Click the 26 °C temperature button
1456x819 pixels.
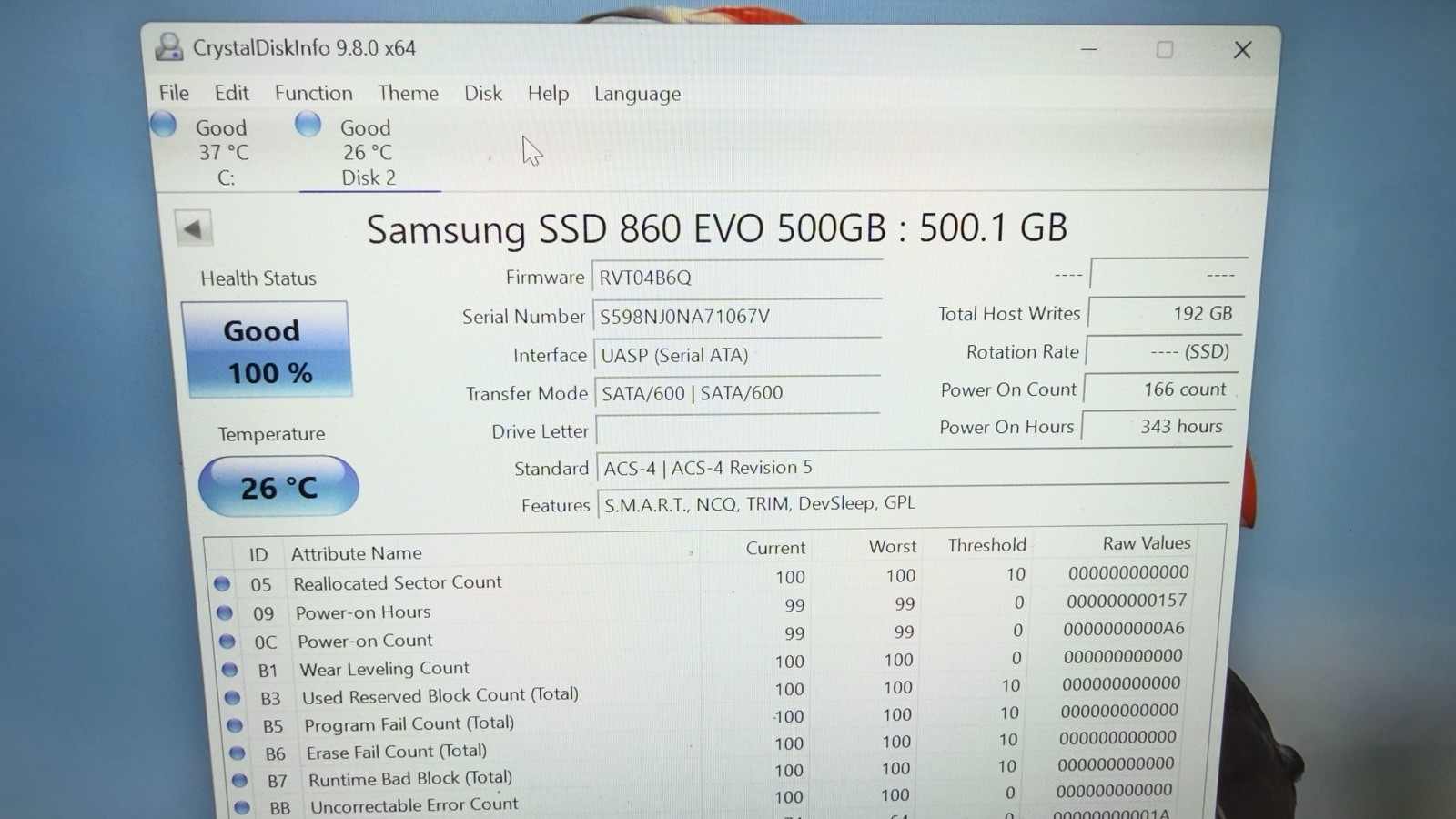pyautogui.click(x=278, y=487)
